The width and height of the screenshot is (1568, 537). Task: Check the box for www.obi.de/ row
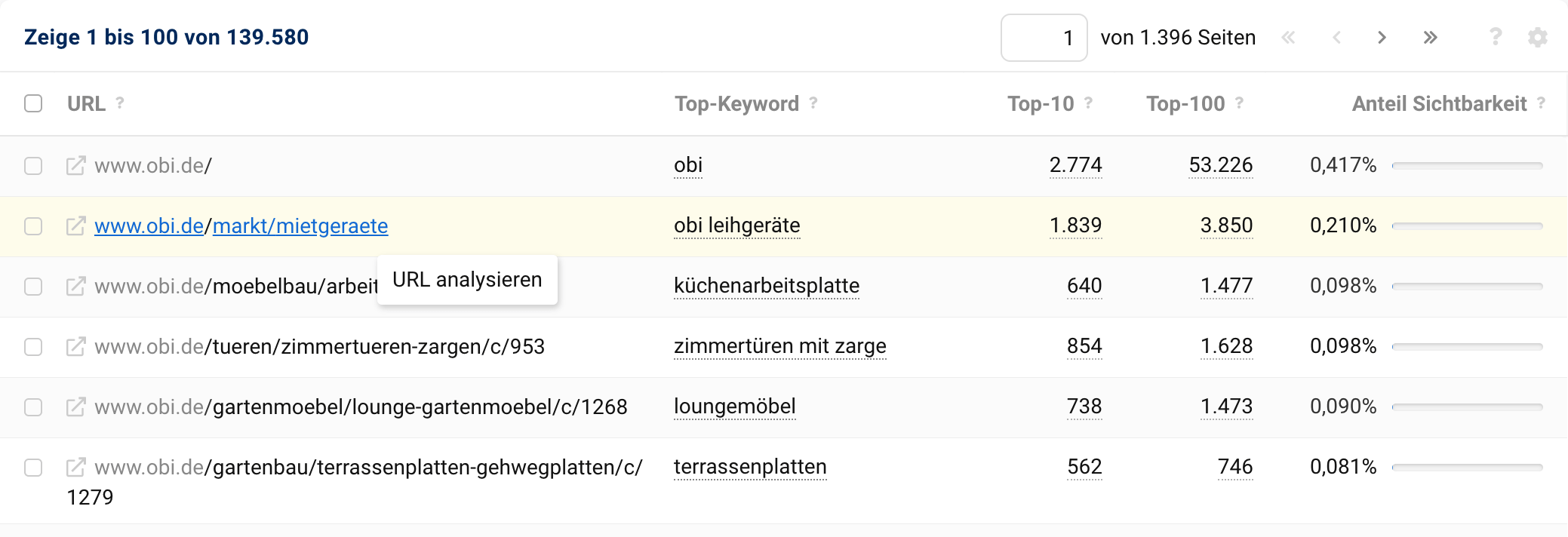pos(33,165)
